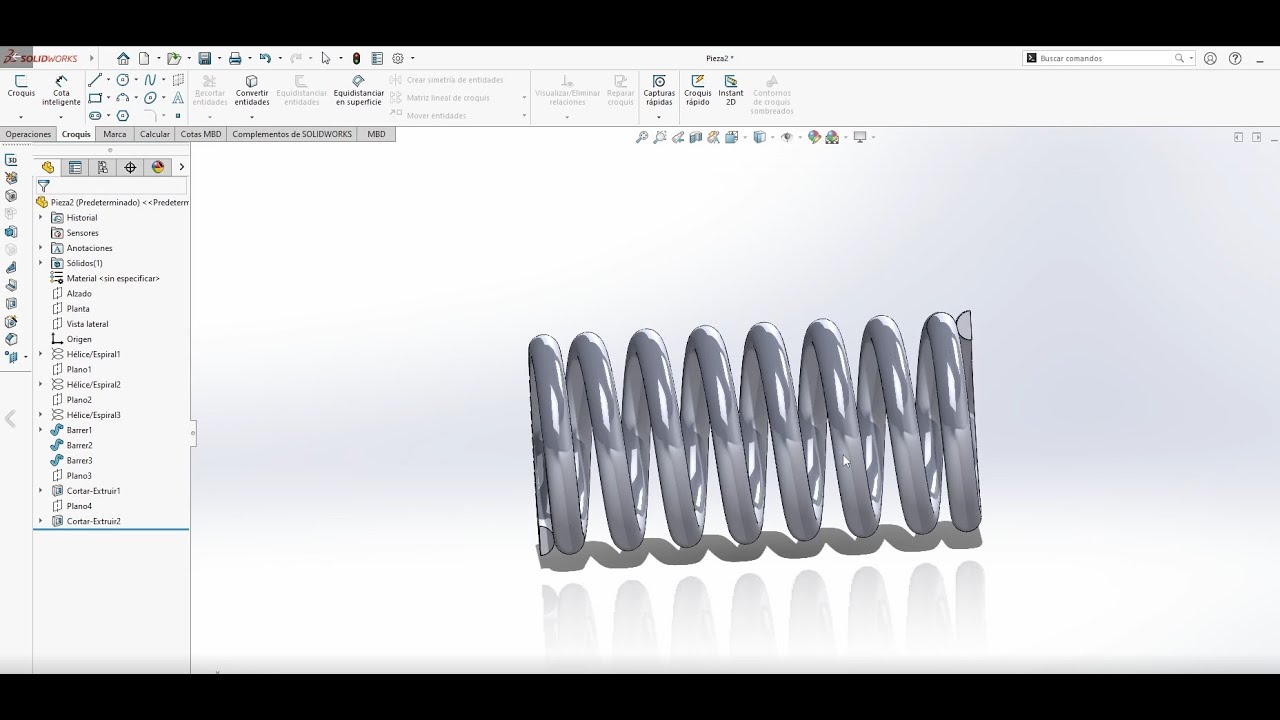Select the Polygon sketch tool
Image resolution: width=1280 pixels, height=720 pixels.
(123, 116)
